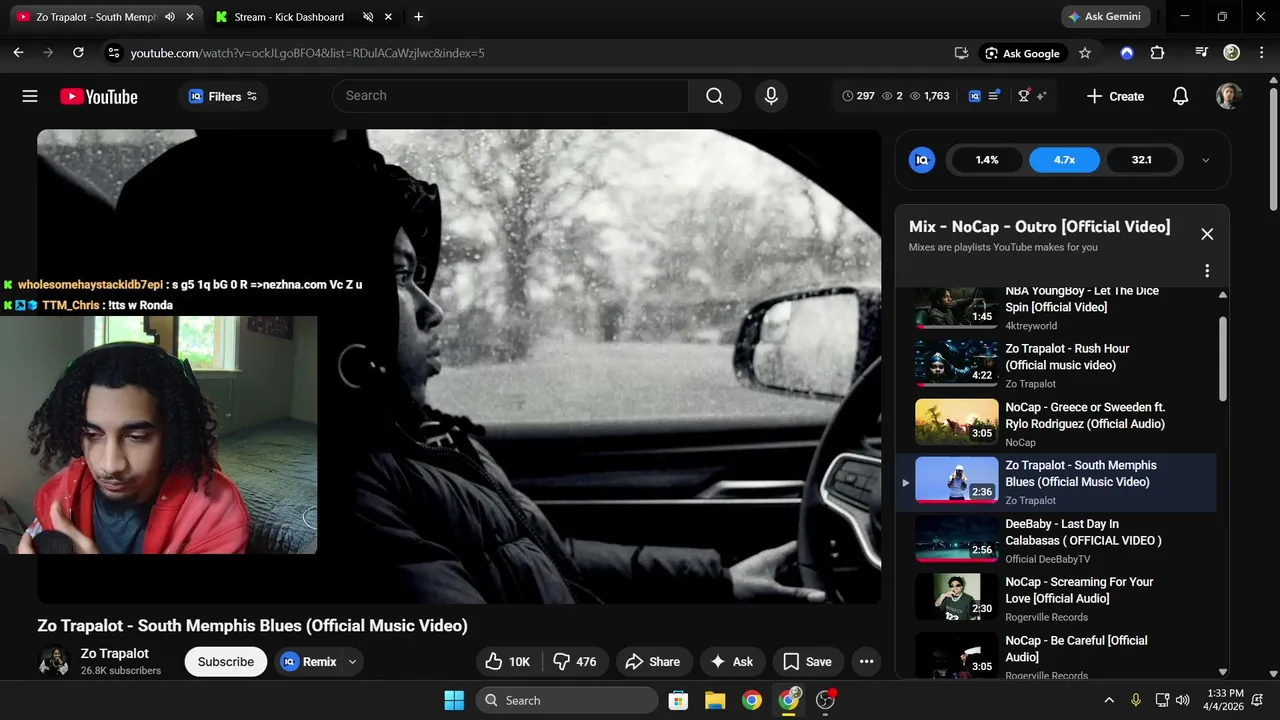View site information icon in the address bar
The width and height of the screenshot is (1280, 720).
pyautogui.click(x=113, y=53)
